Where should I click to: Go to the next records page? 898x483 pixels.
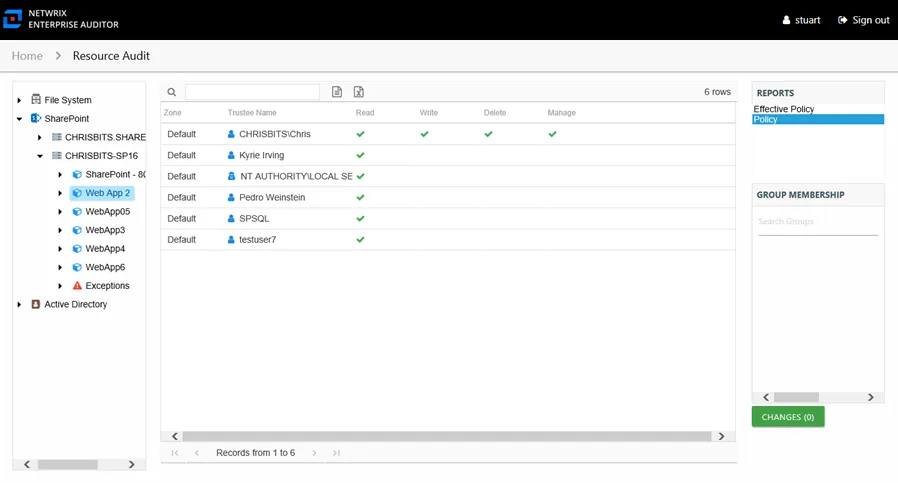[x=314, y=453]
